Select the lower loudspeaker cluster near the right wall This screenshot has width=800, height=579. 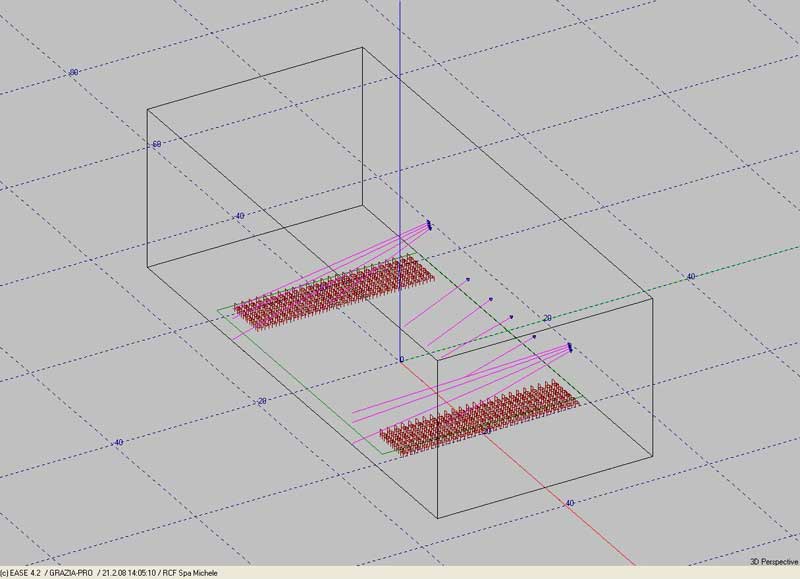(569, 347)
